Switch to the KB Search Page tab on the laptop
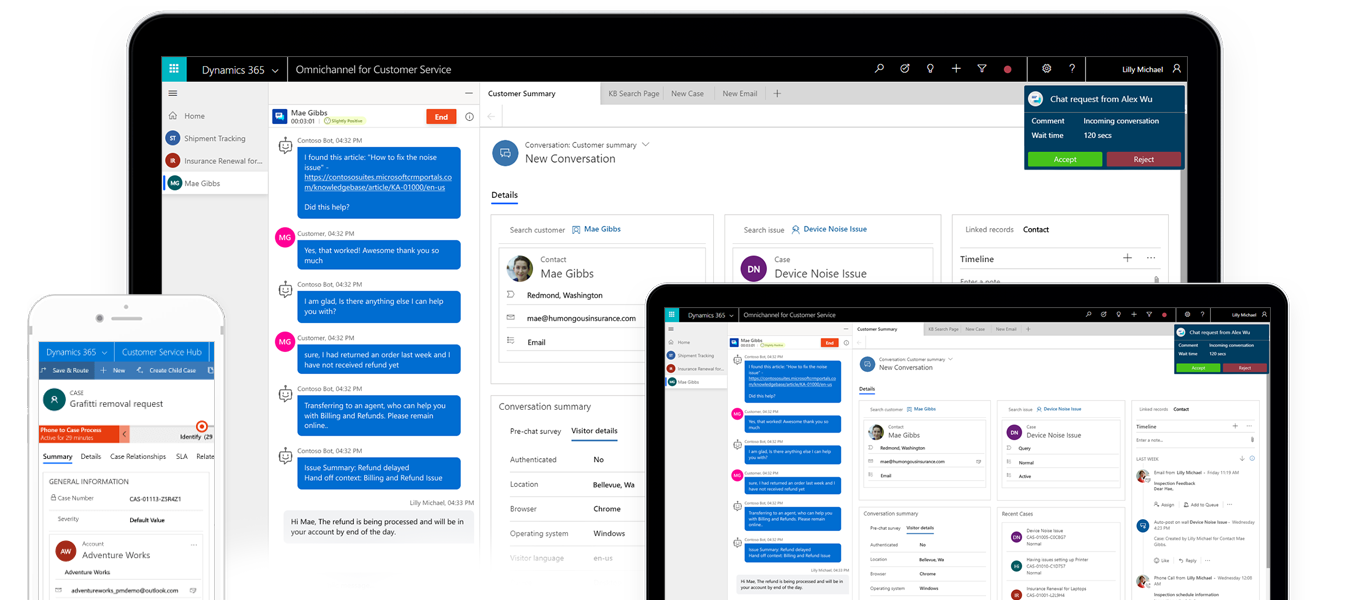1350x600 pixels. pyautogui.click(x=634, y=93)
